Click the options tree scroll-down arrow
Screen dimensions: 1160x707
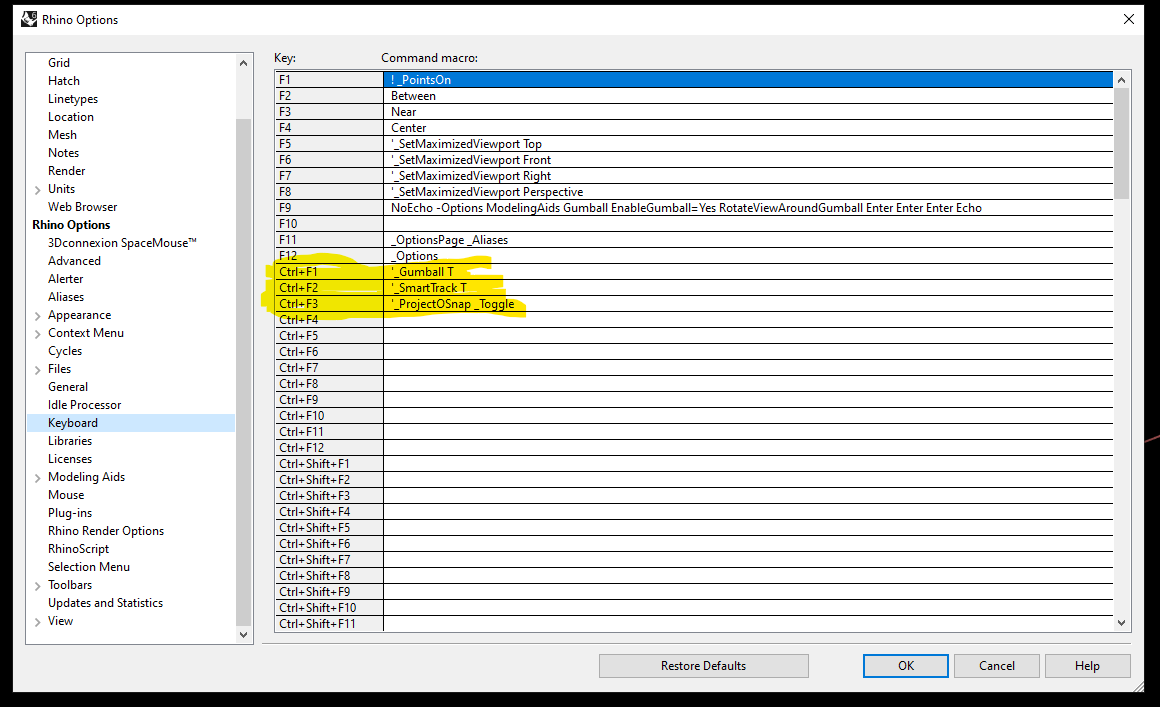coord(243,635)
